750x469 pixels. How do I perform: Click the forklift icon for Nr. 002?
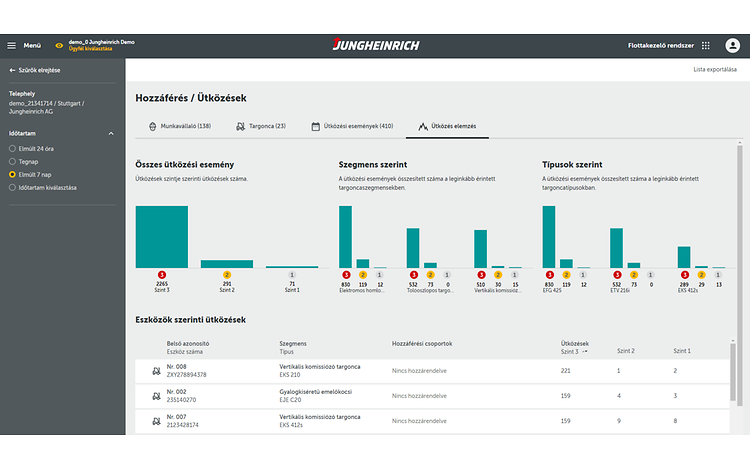coord(156,396)
